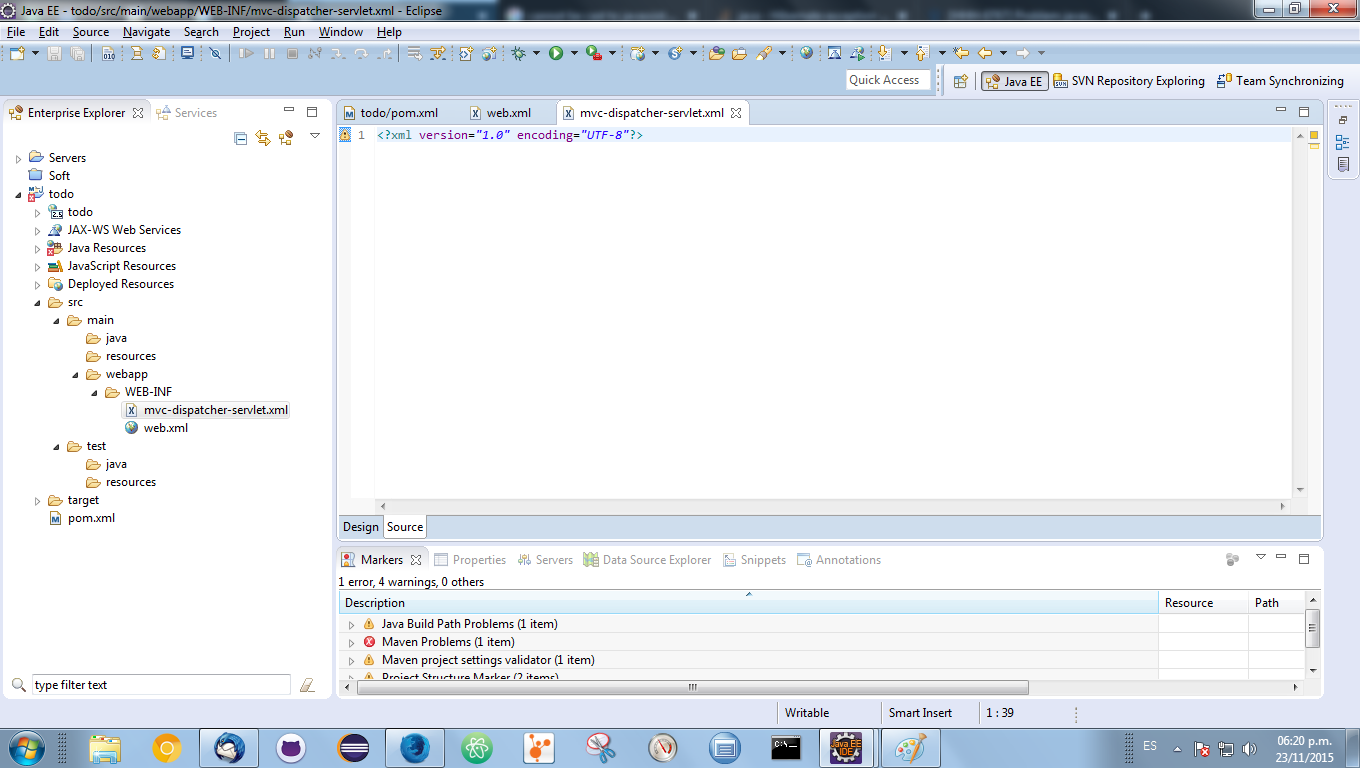This screenshot has height=768, width=1360.
Task: Click the Outline icon in right trim
Action: coord(1342,142)
